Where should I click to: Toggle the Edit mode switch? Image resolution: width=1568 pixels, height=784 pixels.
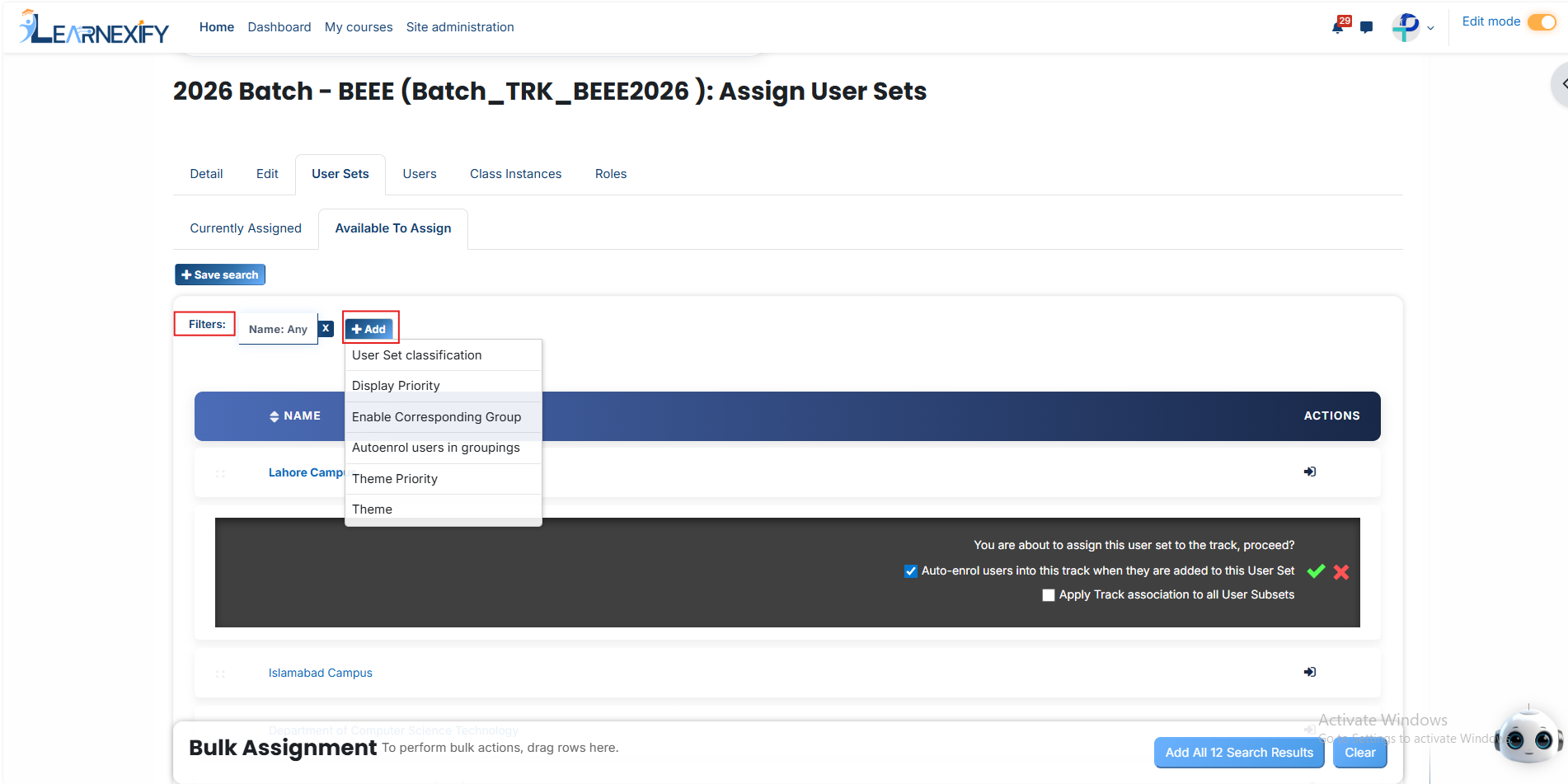click(1542, 22)
